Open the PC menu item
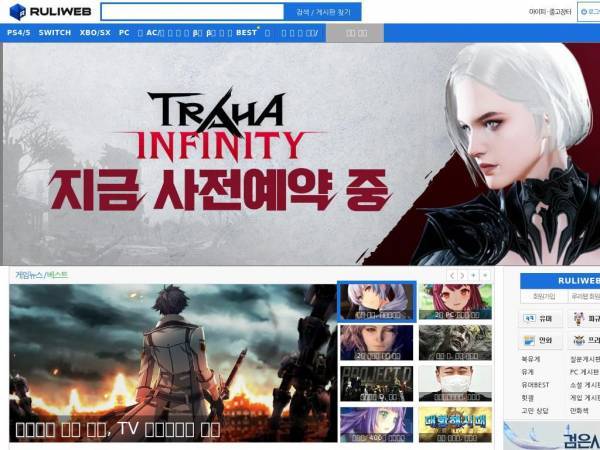This screenshot has height=450, width=600. 124,33
